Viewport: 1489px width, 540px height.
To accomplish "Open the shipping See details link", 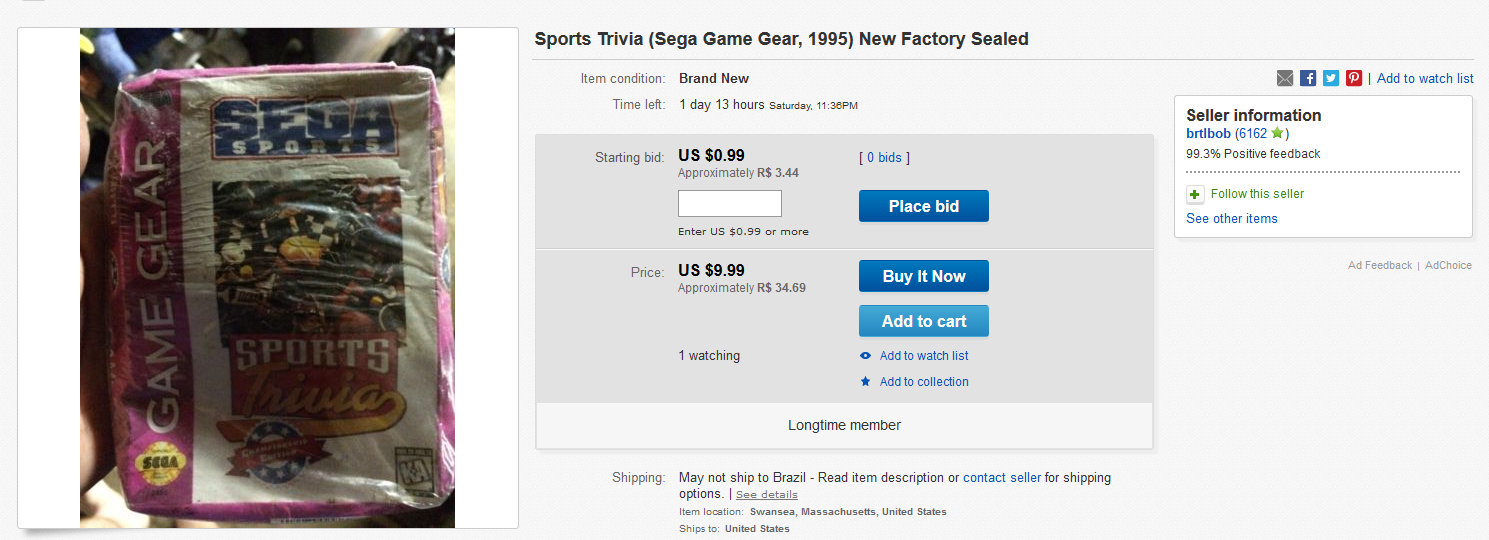I will pyautogui.click(x=767, y=494).
